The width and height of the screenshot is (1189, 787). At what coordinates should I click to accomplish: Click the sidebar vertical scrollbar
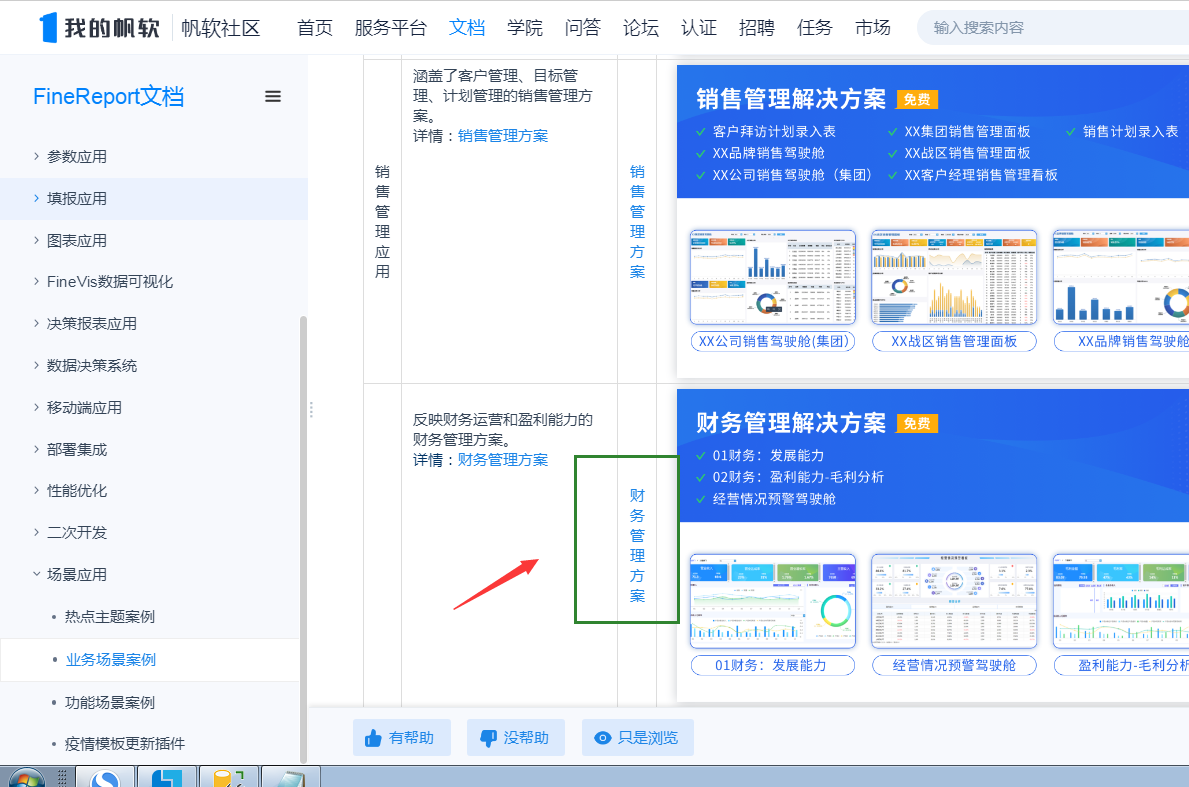pos(303,538)
